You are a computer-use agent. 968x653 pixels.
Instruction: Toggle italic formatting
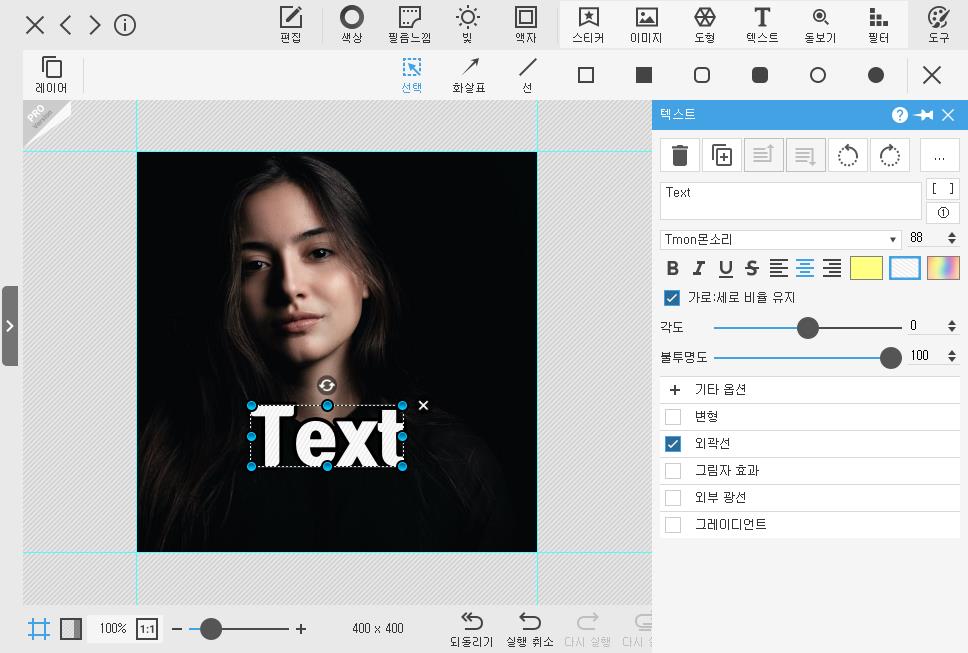click(699, 268)
